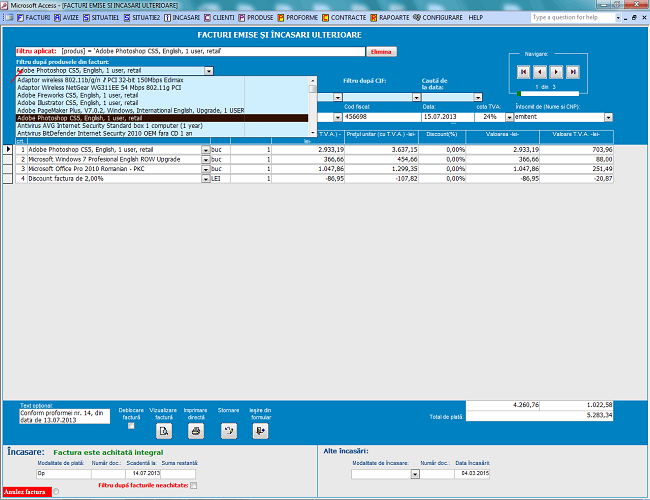Click the Cod fiscal field 456698
This screenshot has height=500, width=650.
(x=381, y=117)
